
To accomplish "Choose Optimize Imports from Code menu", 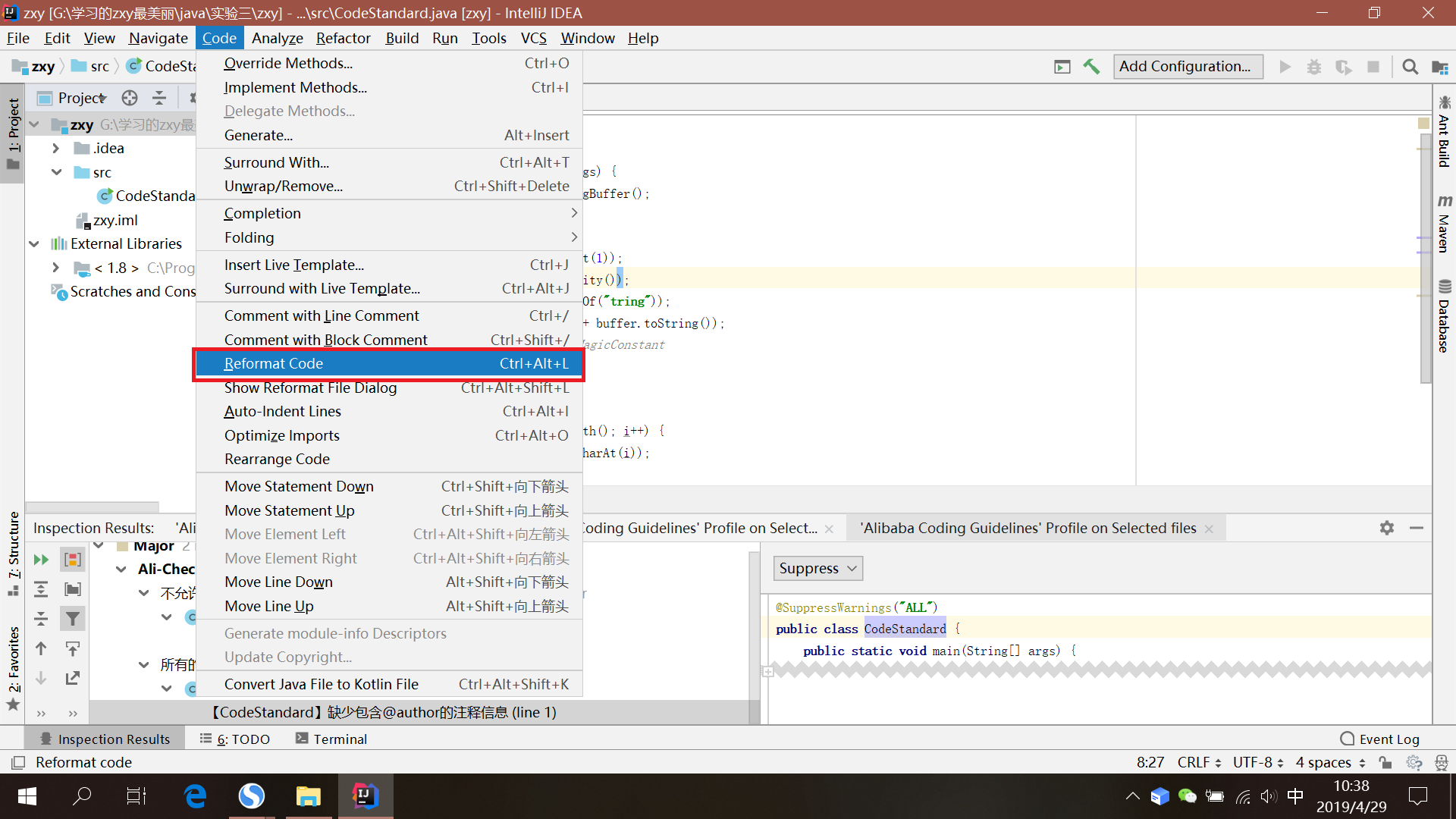I will [282, 435].
